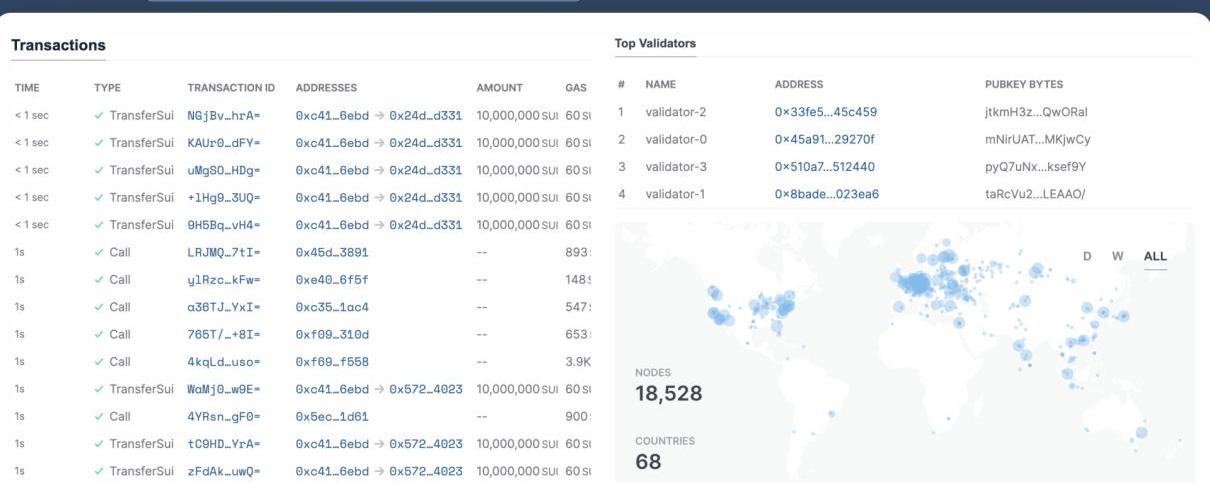Open transaction 4kqLd_uso= details
The width and height of the screenshot is (1210, 483).
tap(223, 362)
